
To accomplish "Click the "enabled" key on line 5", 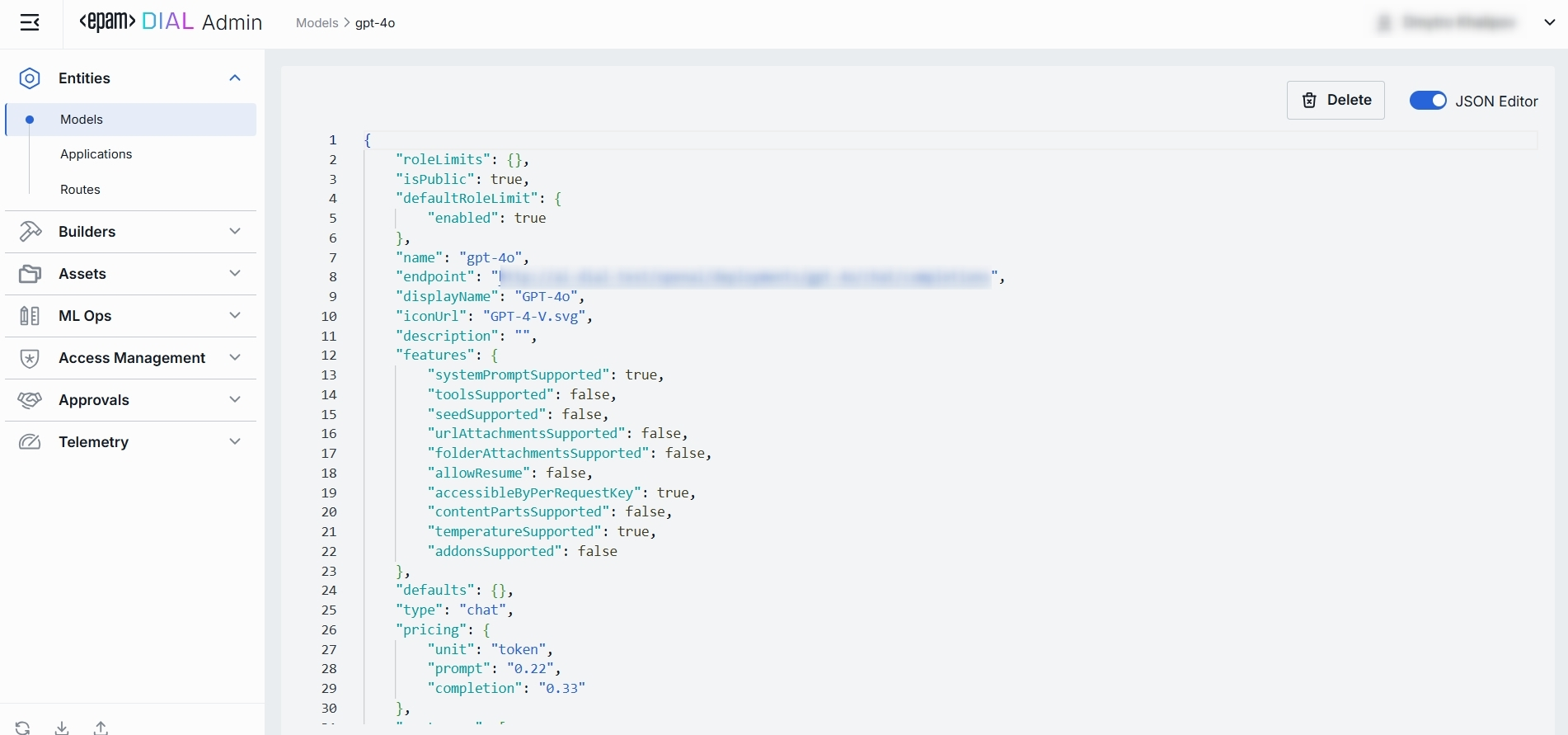I will tap(462, 219).
